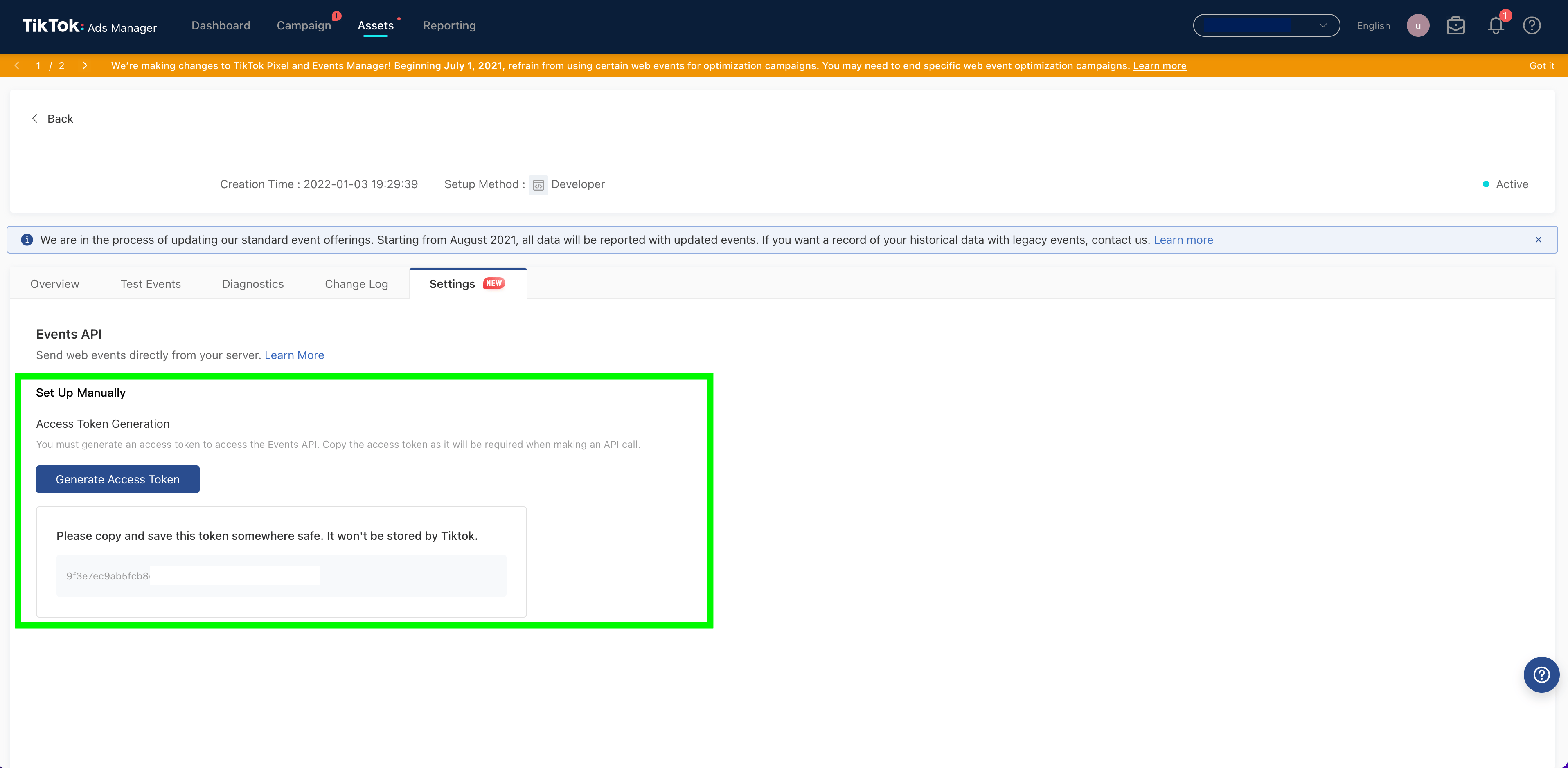Open Learn more link in orange banner
1568x768 pixels.
(x=1160, y=66)
